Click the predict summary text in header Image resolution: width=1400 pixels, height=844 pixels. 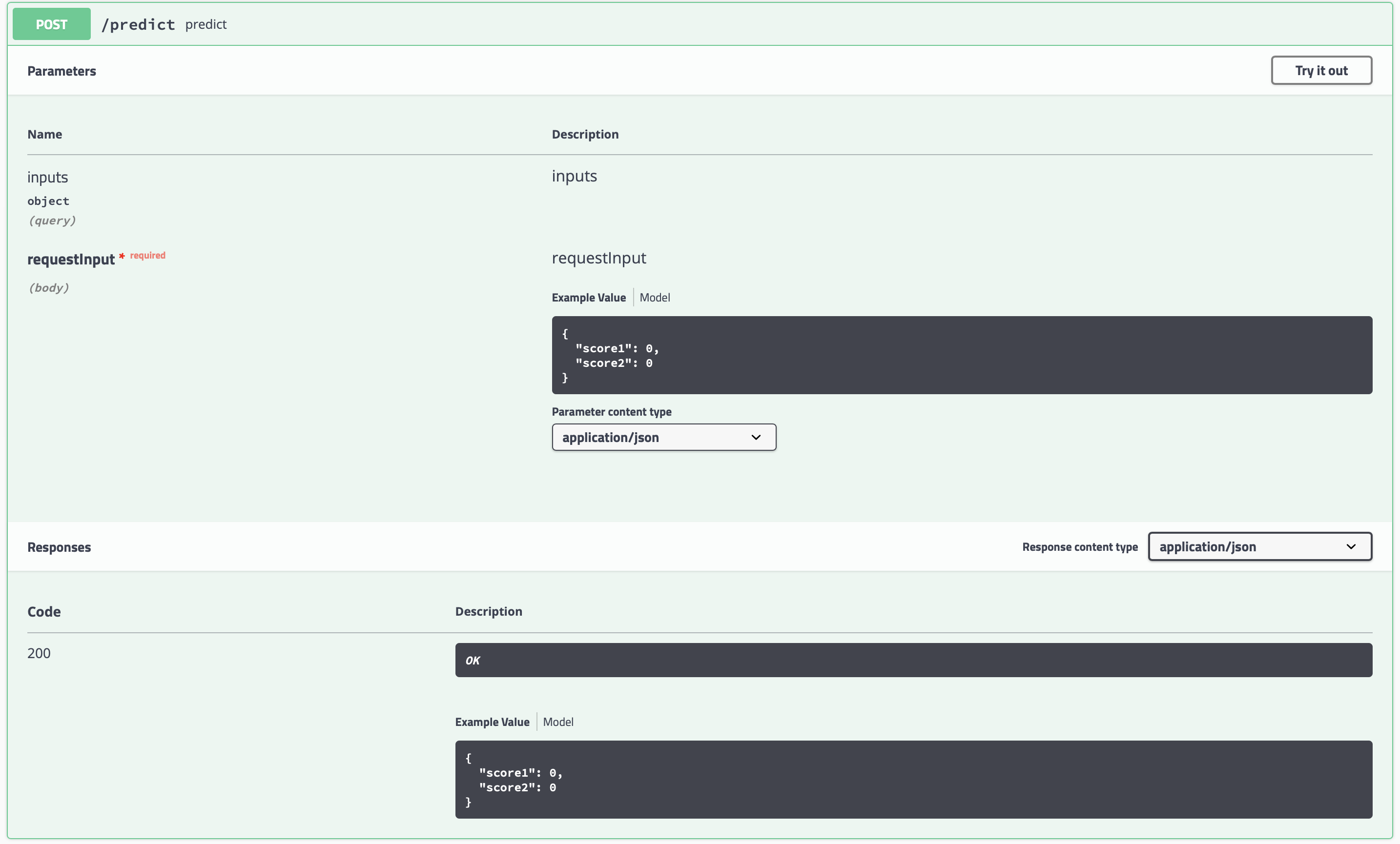[x=206, y=24]
